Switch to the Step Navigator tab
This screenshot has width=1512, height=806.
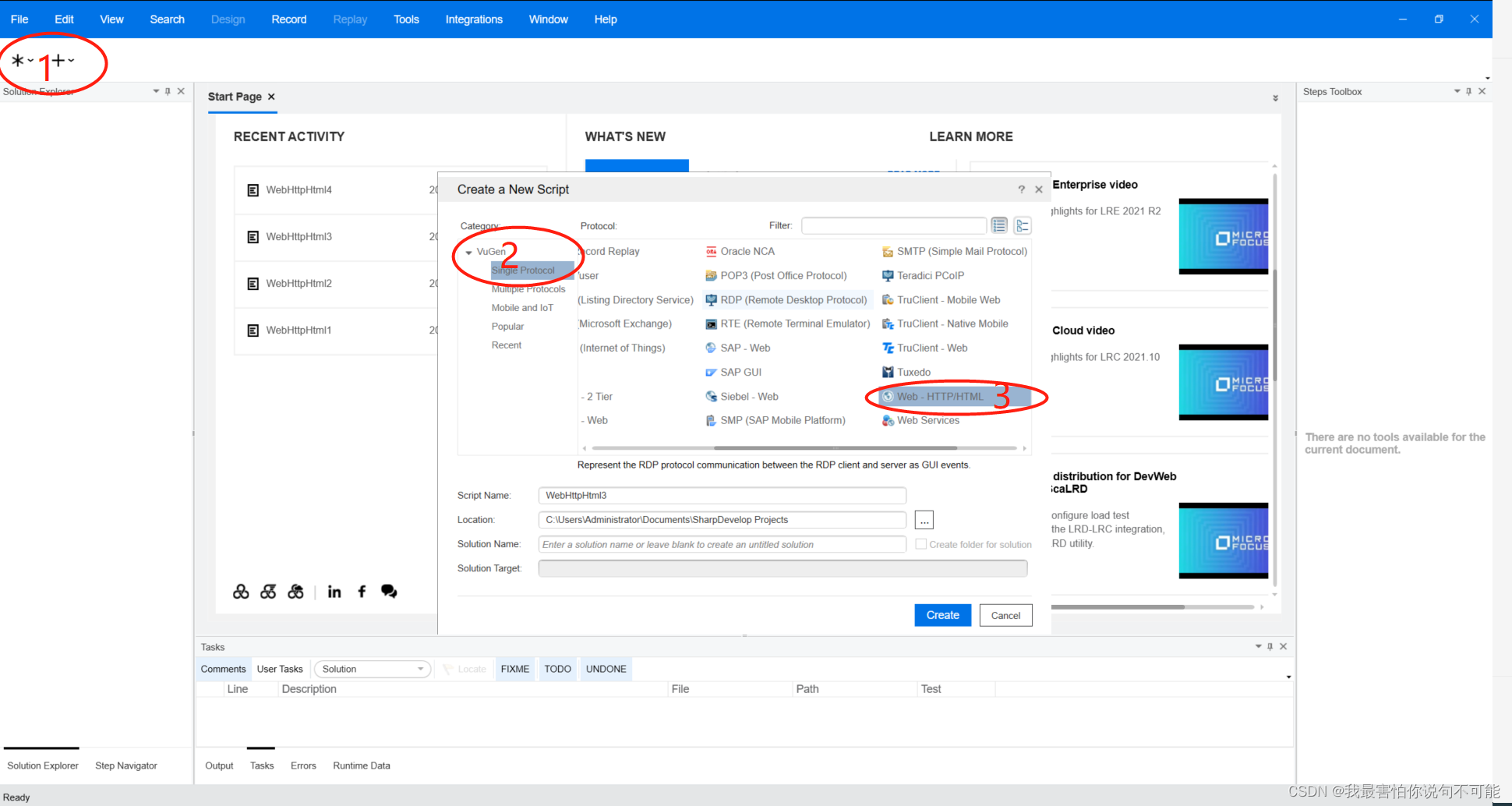click(126, 765)
